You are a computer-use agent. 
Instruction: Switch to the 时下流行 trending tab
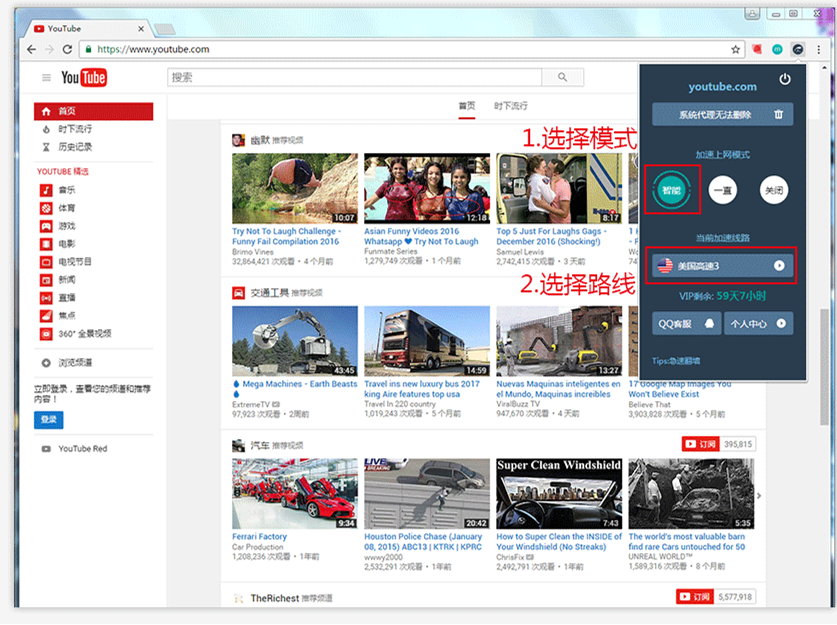510,106
